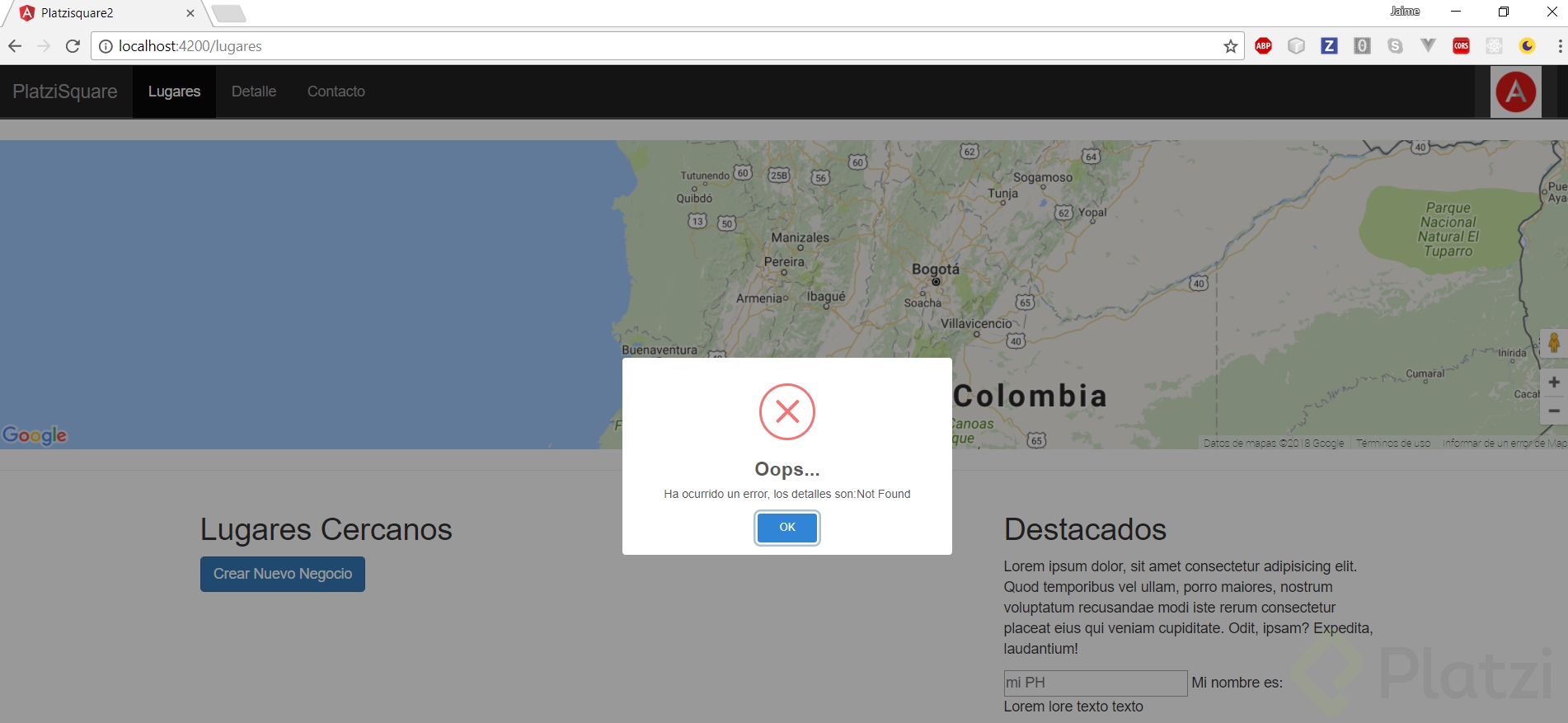Viewport: 1568px width, 723px height.
Task: Click Informar de un error de Maps link
Action: (x=1504, y=444)
